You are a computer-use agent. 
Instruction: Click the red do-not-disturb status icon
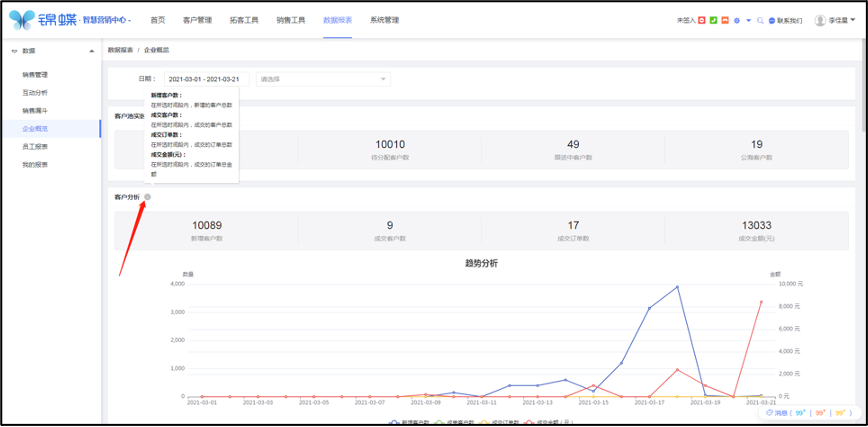point(701,20)
